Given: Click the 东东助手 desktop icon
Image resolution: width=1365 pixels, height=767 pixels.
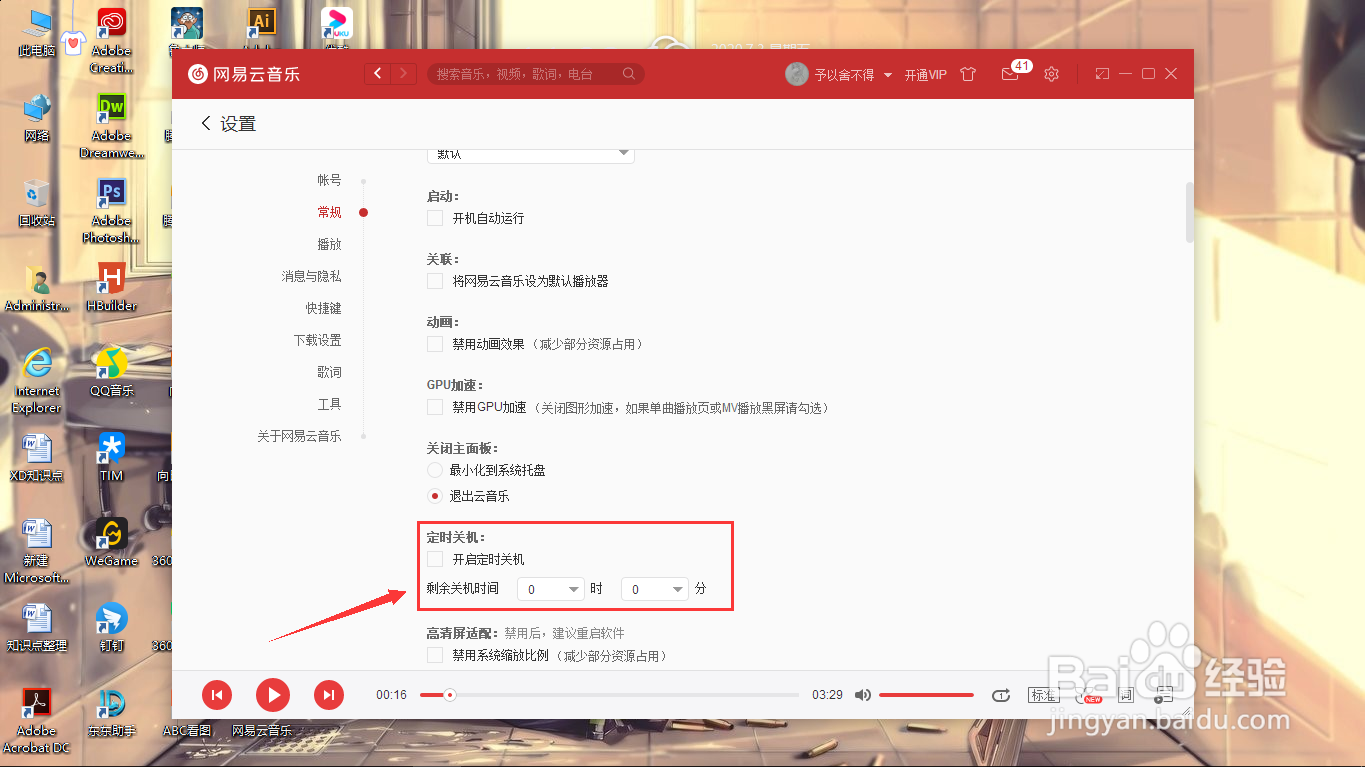Looking at the screenshot, I should click(x=111, y=712).
